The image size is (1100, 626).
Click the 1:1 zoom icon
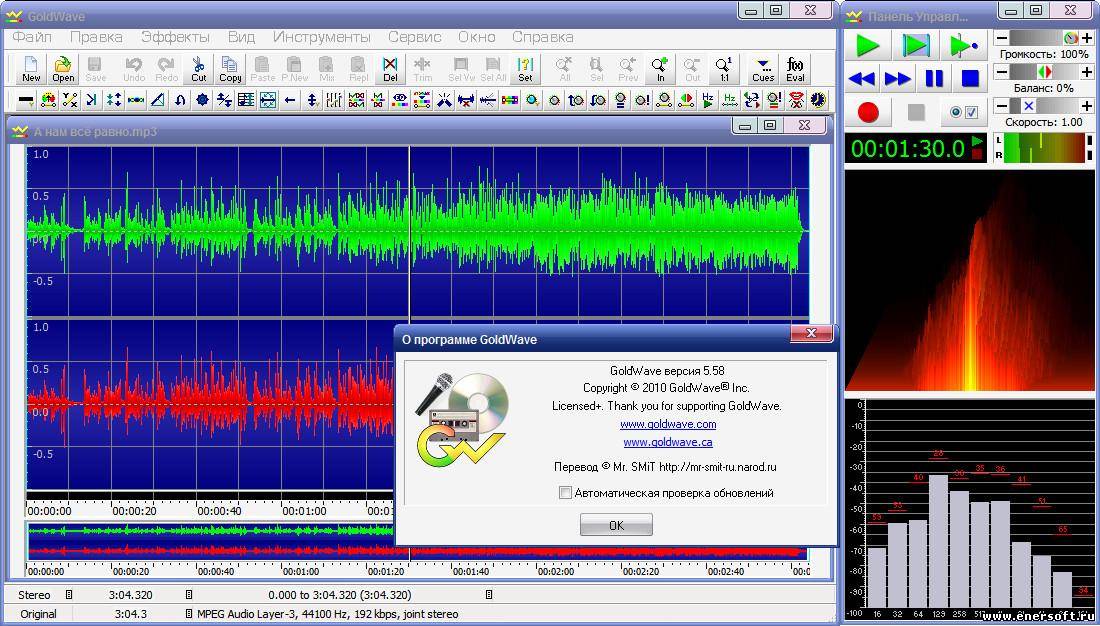[725, 69]
